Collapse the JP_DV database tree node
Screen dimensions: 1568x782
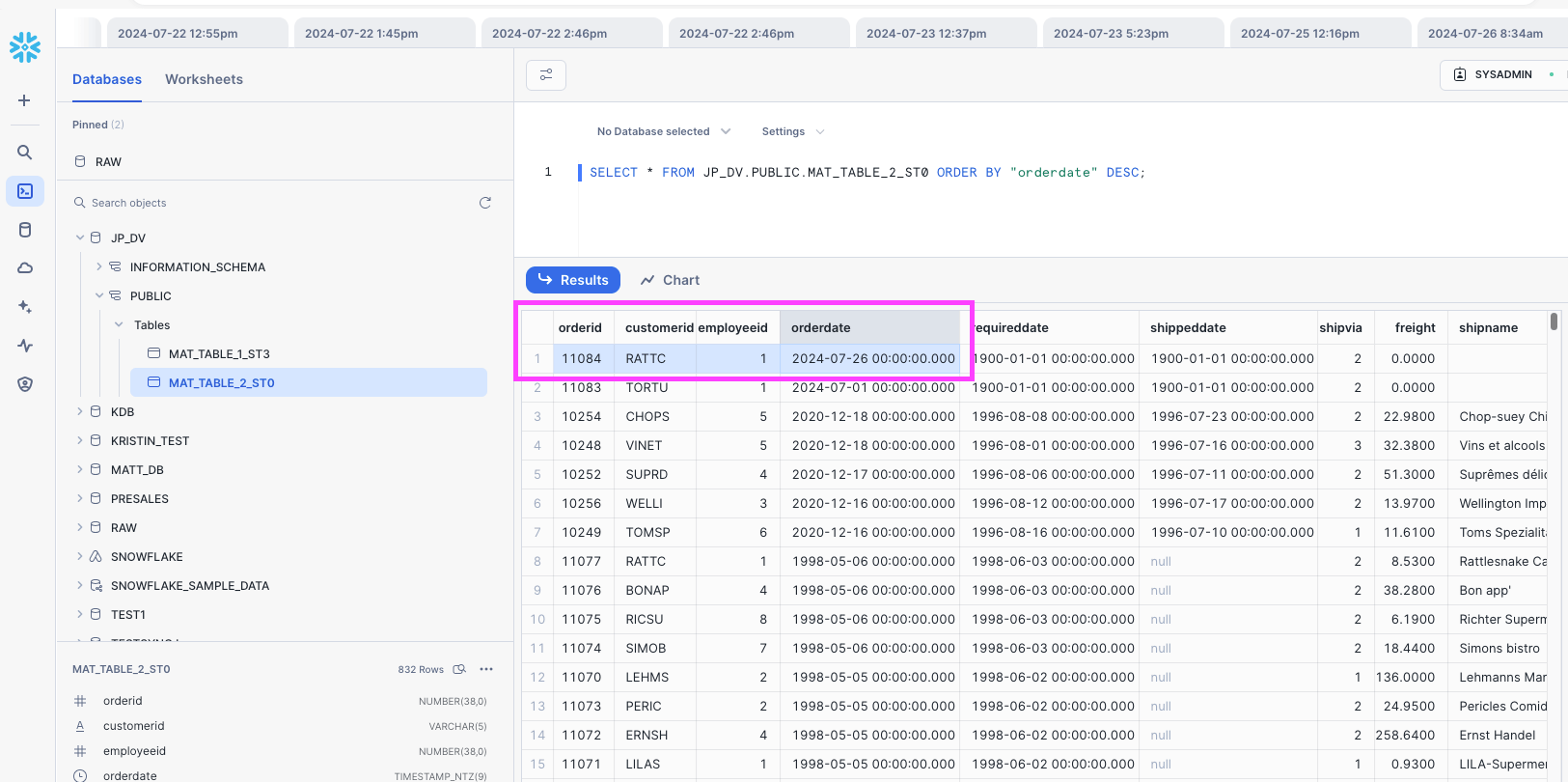80,237
